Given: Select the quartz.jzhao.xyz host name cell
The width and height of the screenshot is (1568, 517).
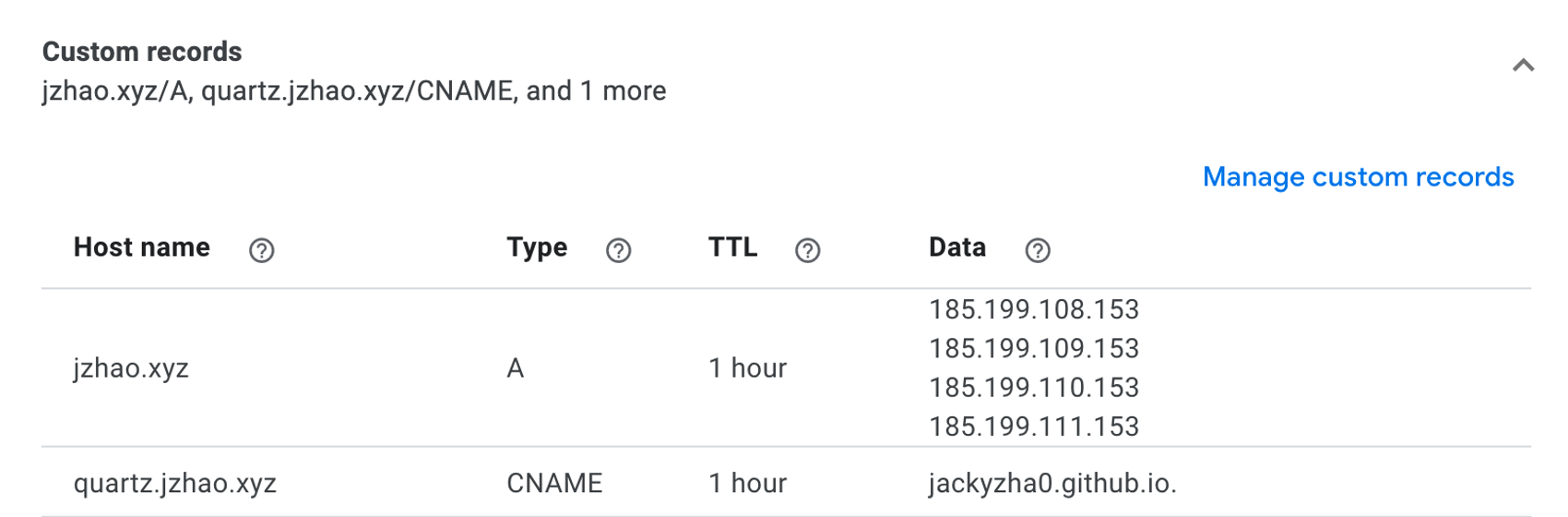Looking at the screenshot, I should pos(174,483).
